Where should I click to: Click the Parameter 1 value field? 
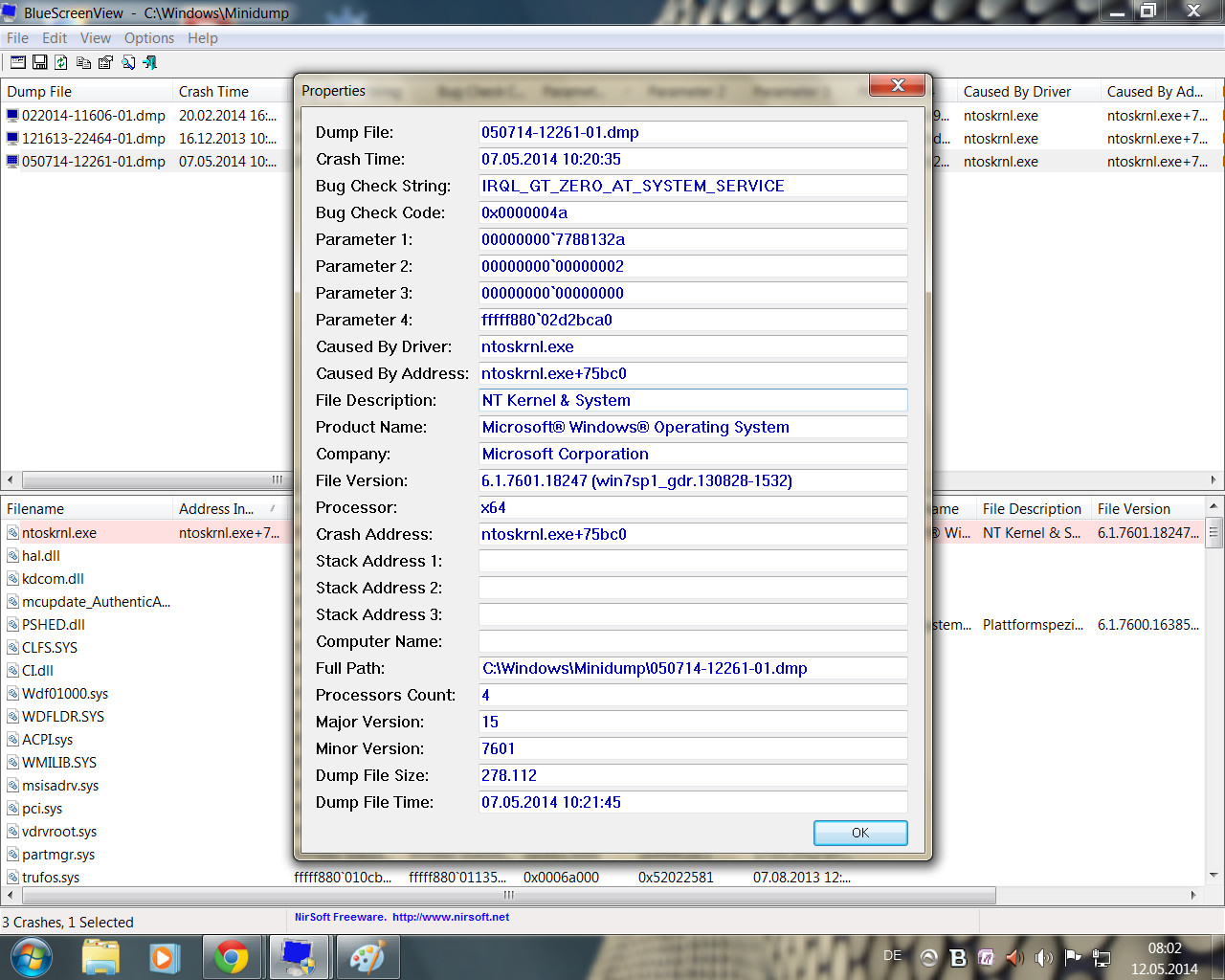pyautogui.click(x=693, y=239)
